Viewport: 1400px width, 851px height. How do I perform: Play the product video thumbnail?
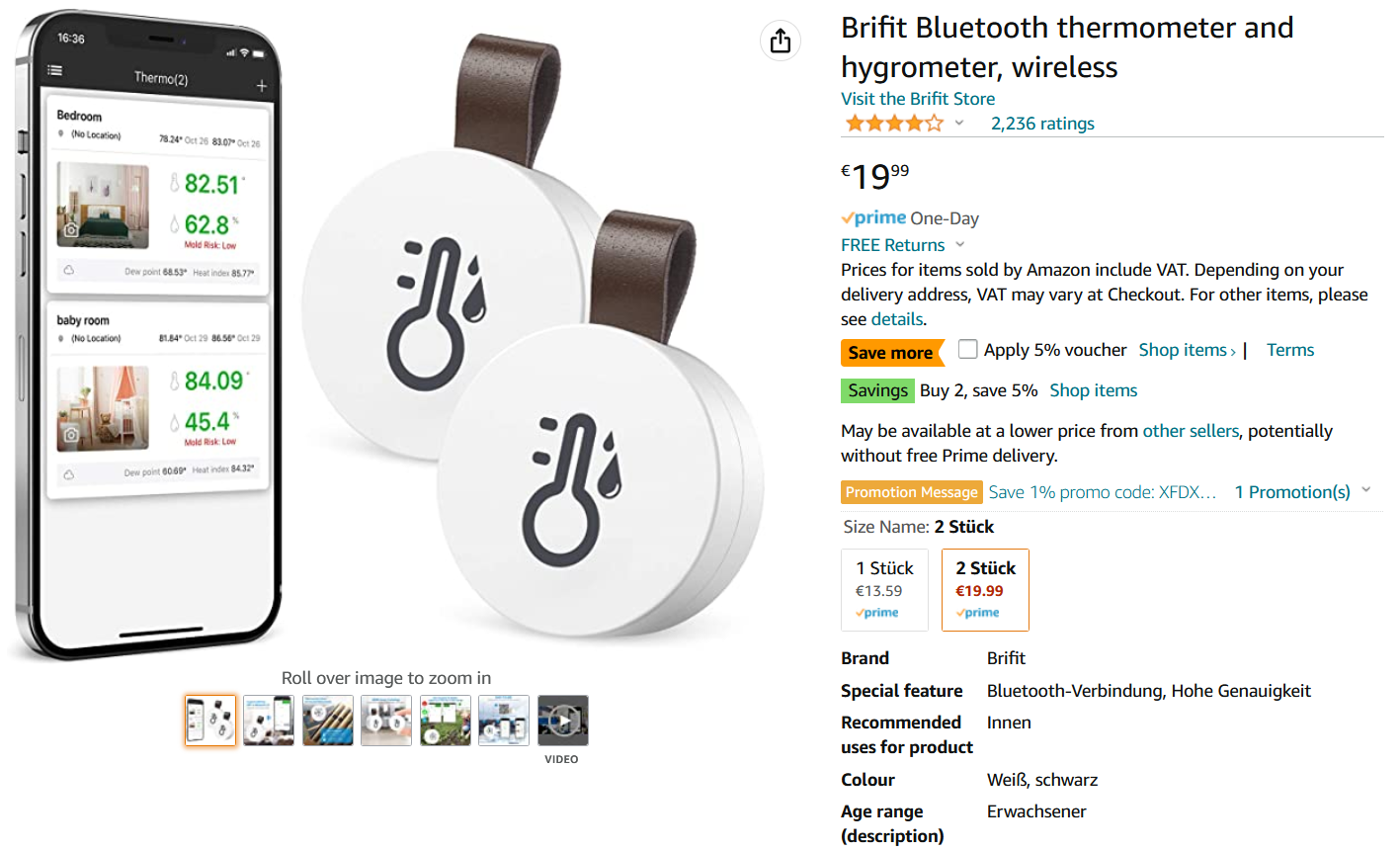pos(562,721)
